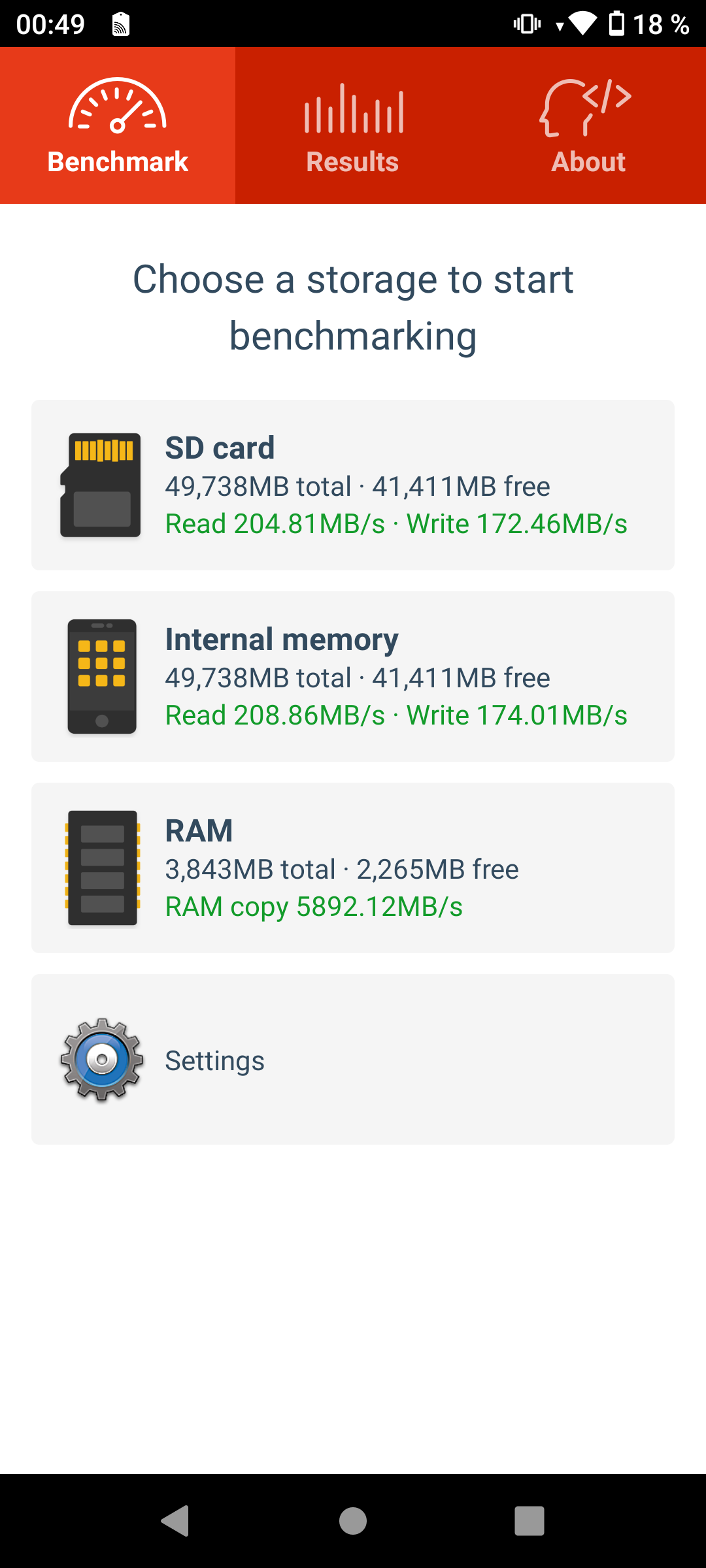Tap the SD card icon
Viewport: 706px width, 1568px height.
point(101,485)
